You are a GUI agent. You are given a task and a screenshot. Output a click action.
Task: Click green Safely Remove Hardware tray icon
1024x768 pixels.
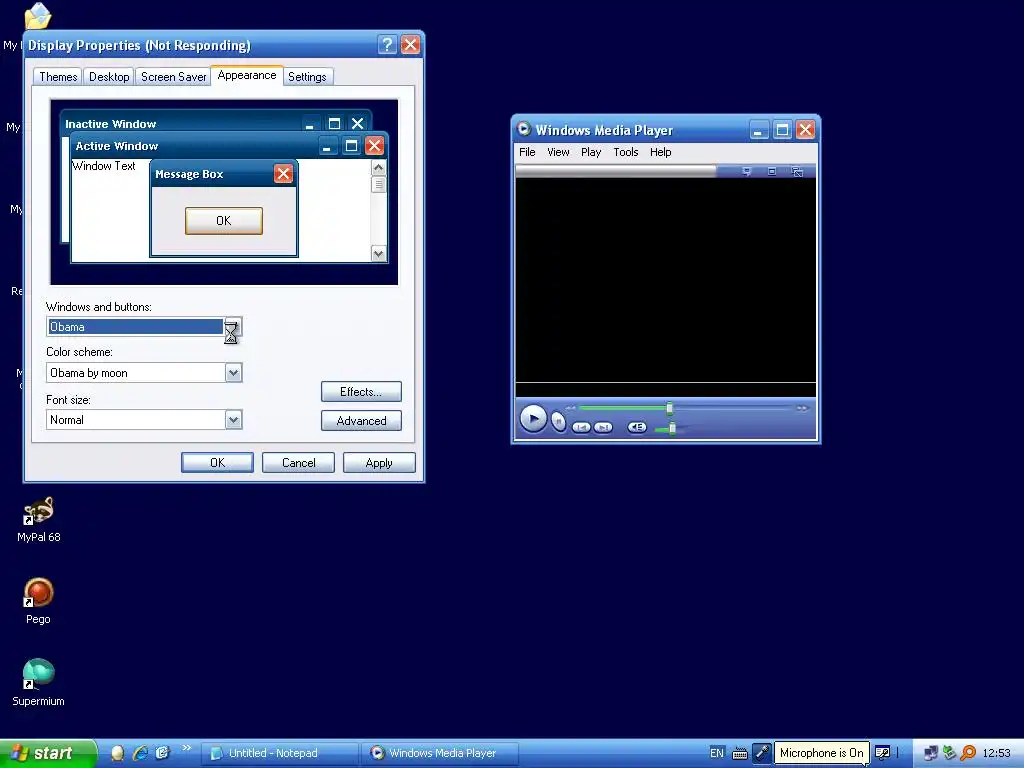950,753
